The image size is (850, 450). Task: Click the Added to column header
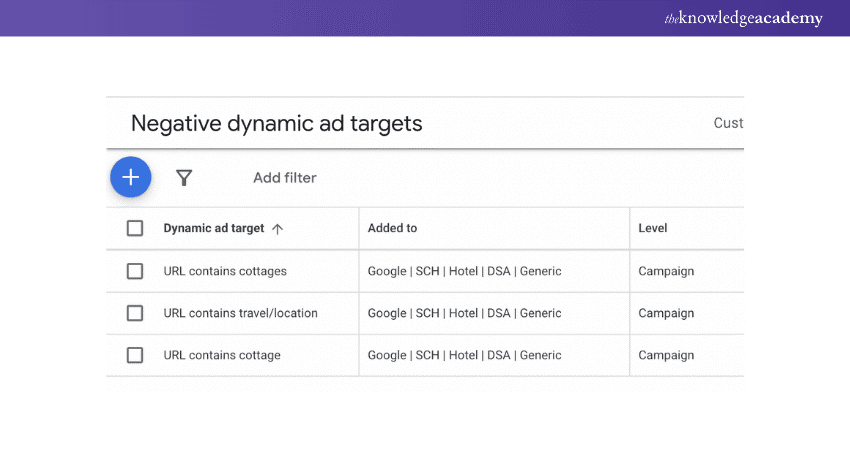(x=392, y=228)
